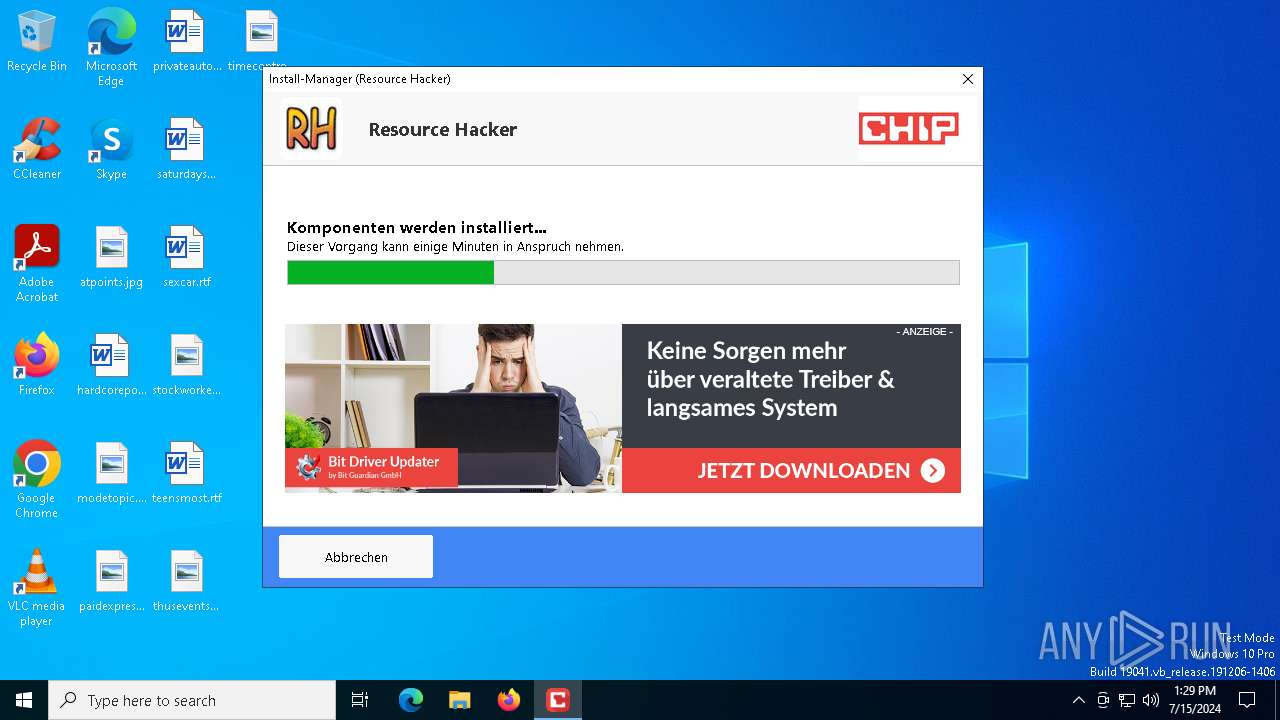Select the modetopic image file icon
The height and width of the screenshot is (720, 1280).
pyautogui.click(x=111, y=473)
